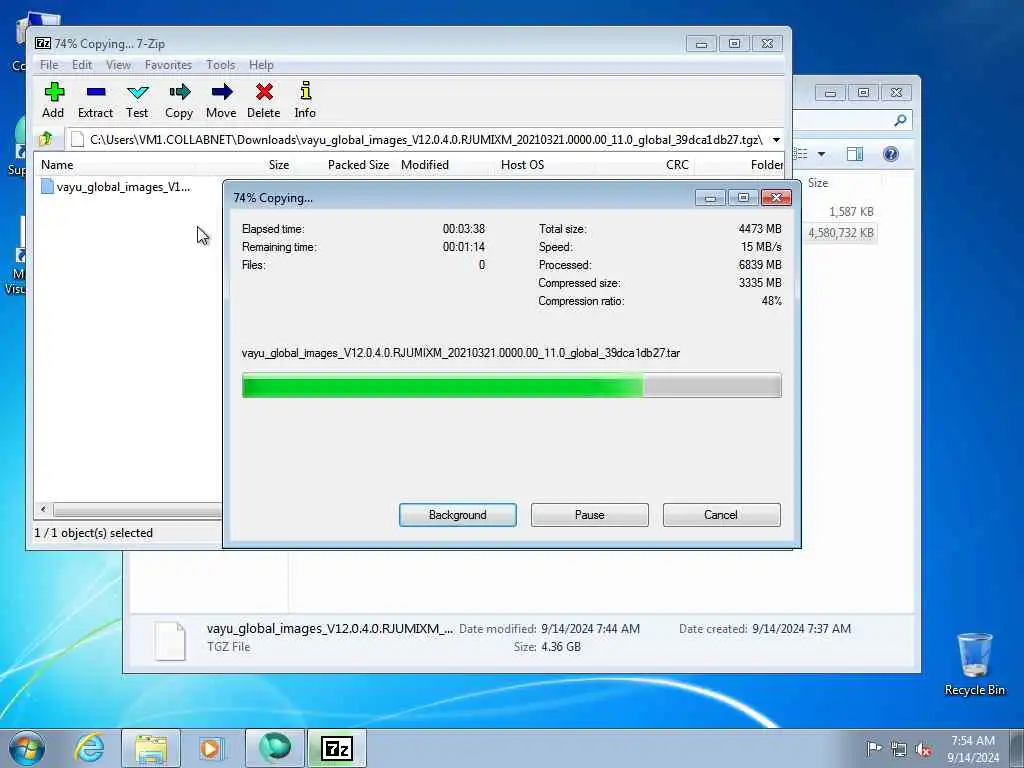Screen dimensions: 1024x768
Task: Click the Test toolbar icon
Action: (137, 100)
